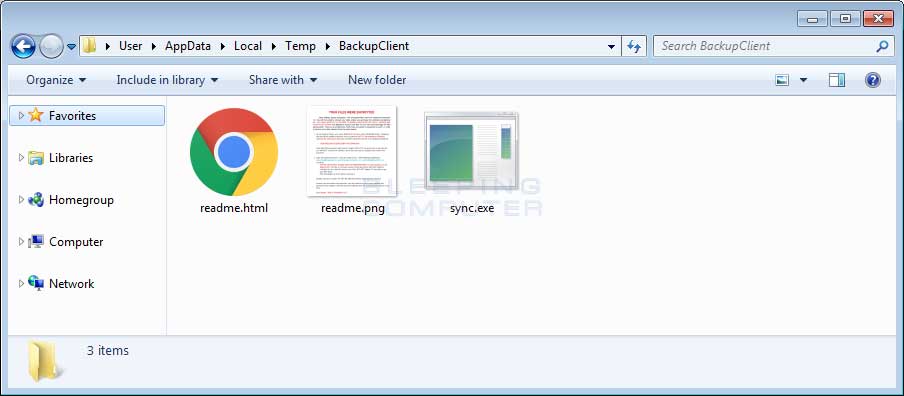Click the Forward navigation arrow
This screenshot has width=904, height=396.
(51, 47)
